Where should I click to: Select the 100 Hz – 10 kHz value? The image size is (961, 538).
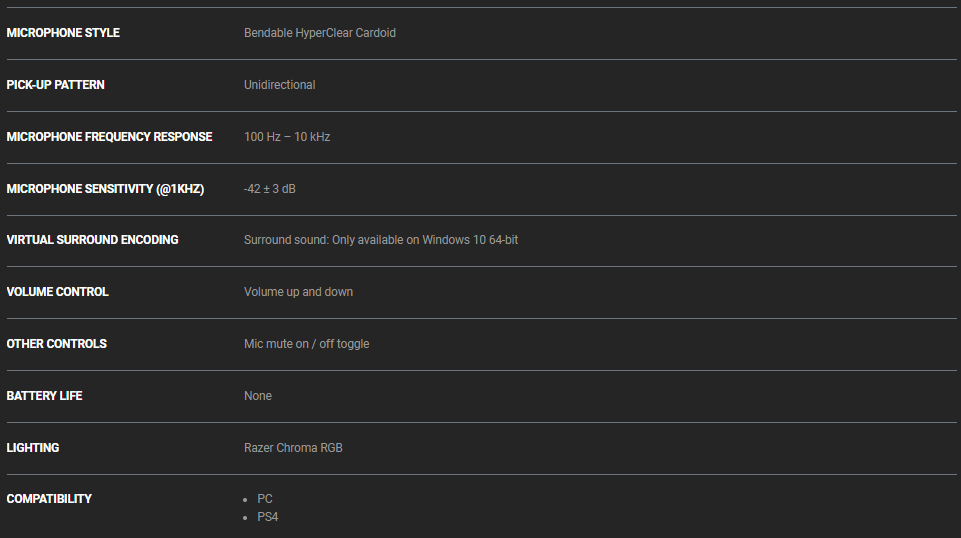[x=287, y=137]
